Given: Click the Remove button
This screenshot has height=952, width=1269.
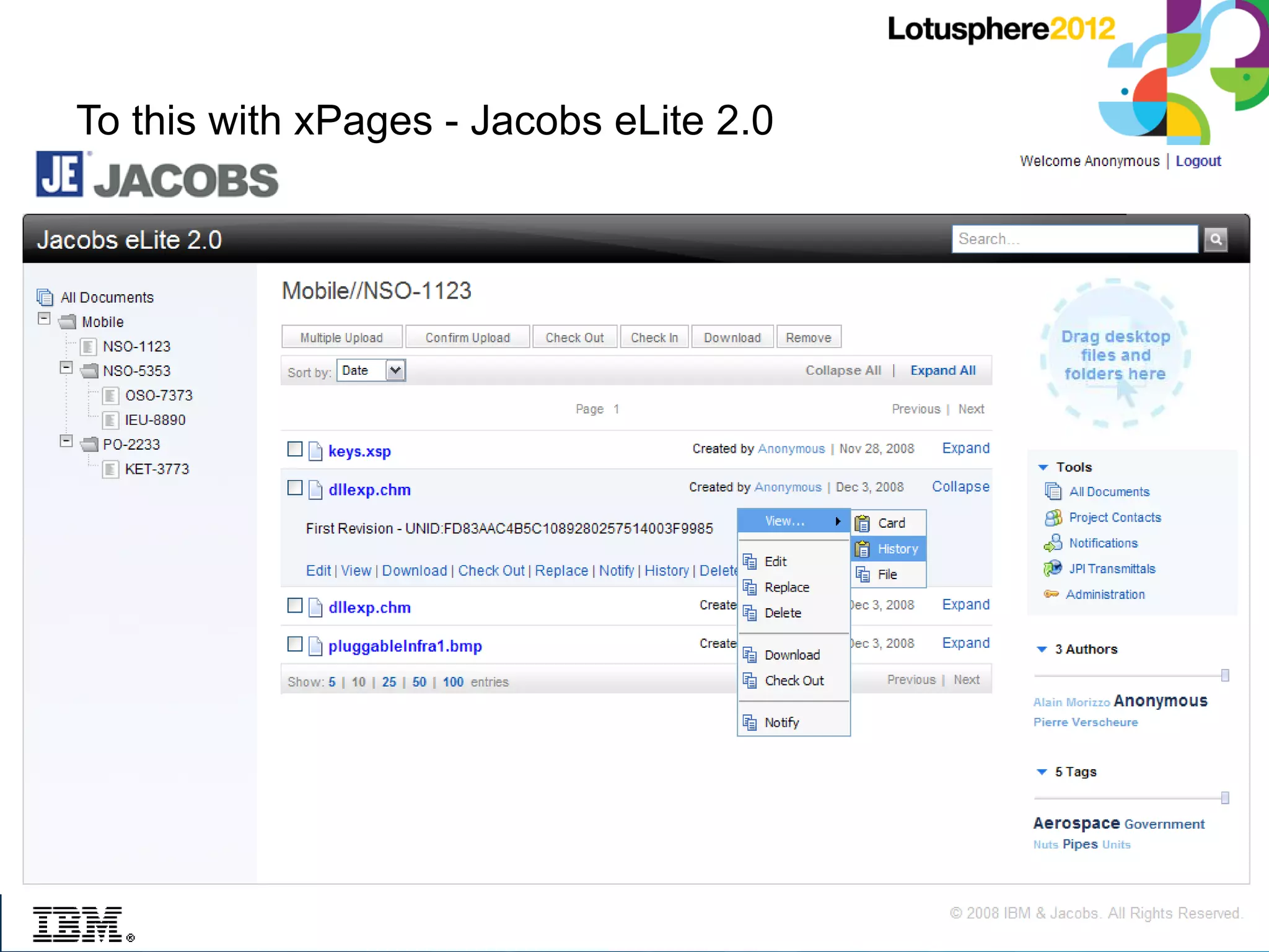Looking at the screenshot, I should click(809, 338).
